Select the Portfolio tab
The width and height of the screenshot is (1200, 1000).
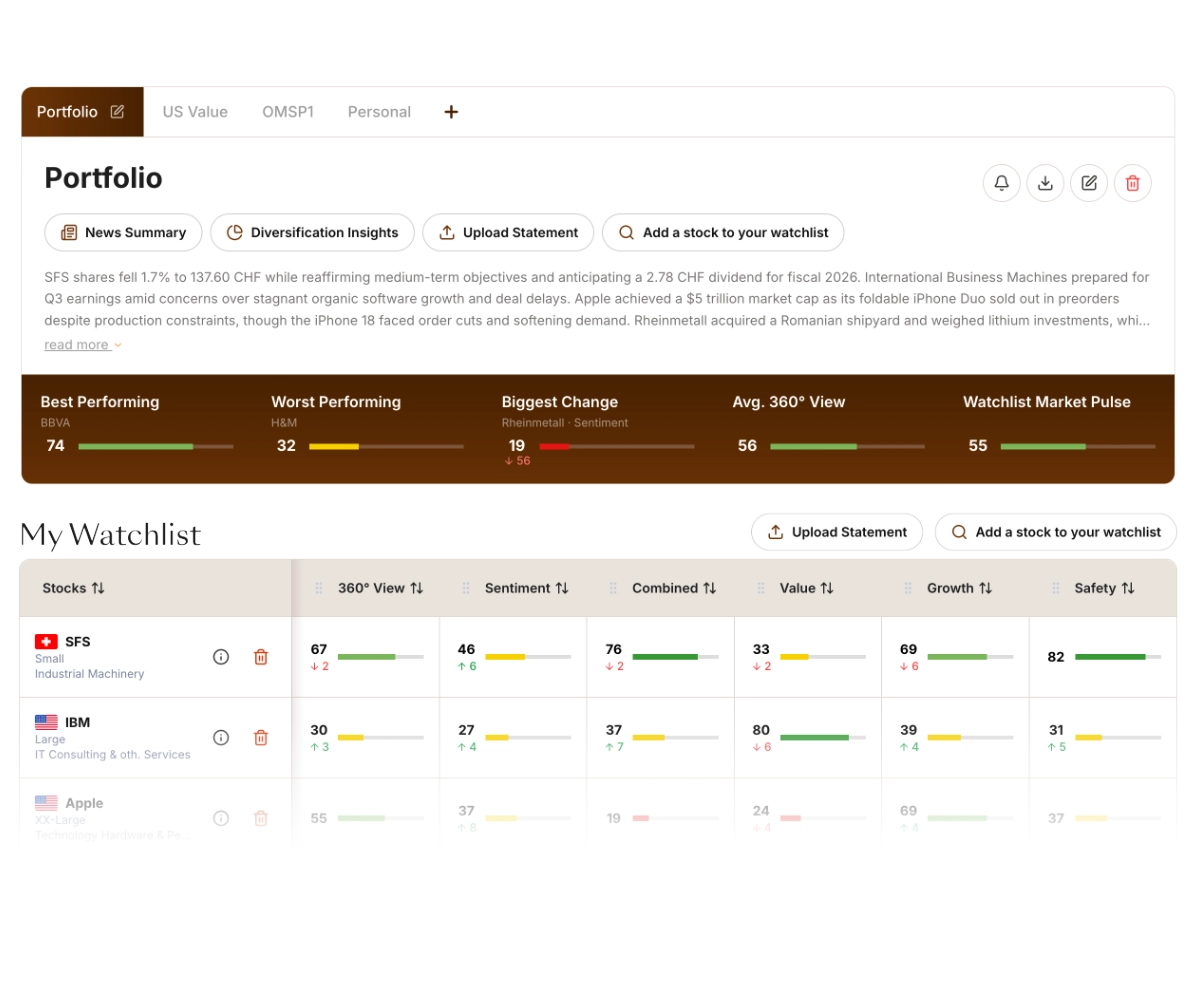(82, 112)
